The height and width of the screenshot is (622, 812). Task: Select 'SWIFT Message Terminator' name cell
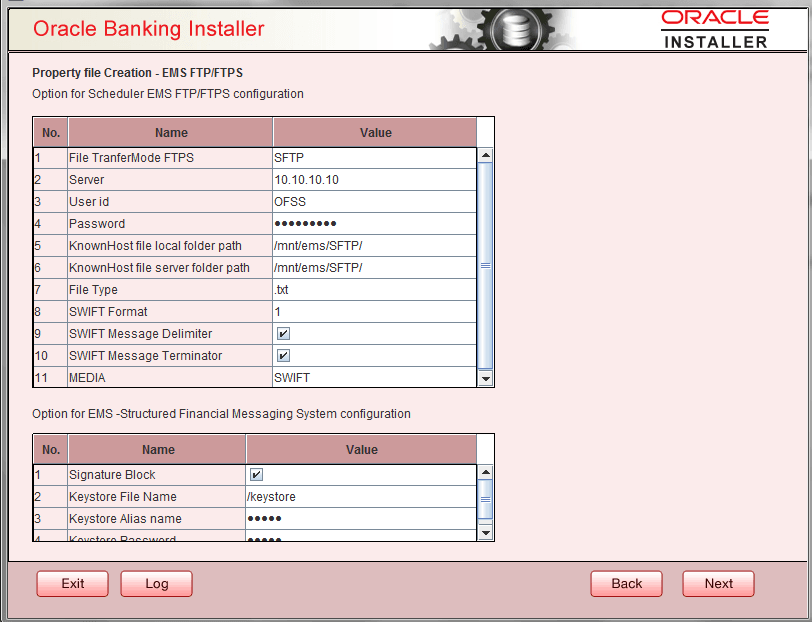[x=170, y=356]
